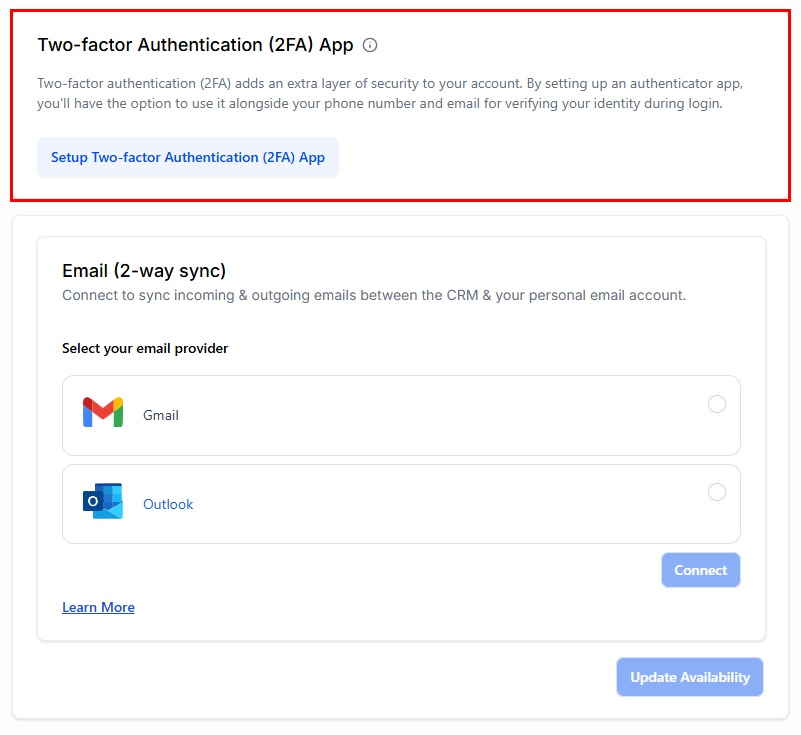Viewport: 801px width, 735px height.
Task: Enable Outlook syncing via its radio button
Action: click(x=716, y=492)
